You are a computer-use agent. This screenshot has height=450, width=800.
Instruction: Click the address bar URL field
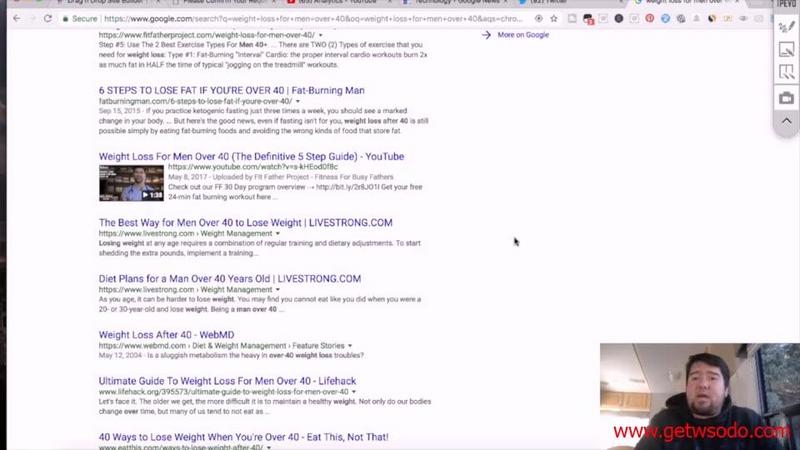tap(313, 19)
